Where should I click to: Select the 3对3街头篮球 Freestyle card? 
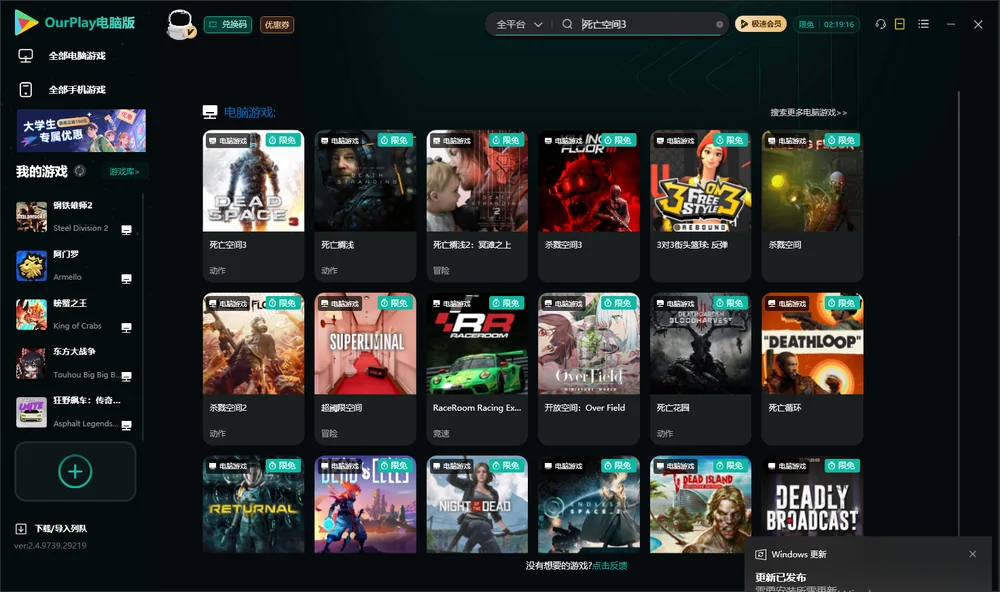[x=700, y=205]
